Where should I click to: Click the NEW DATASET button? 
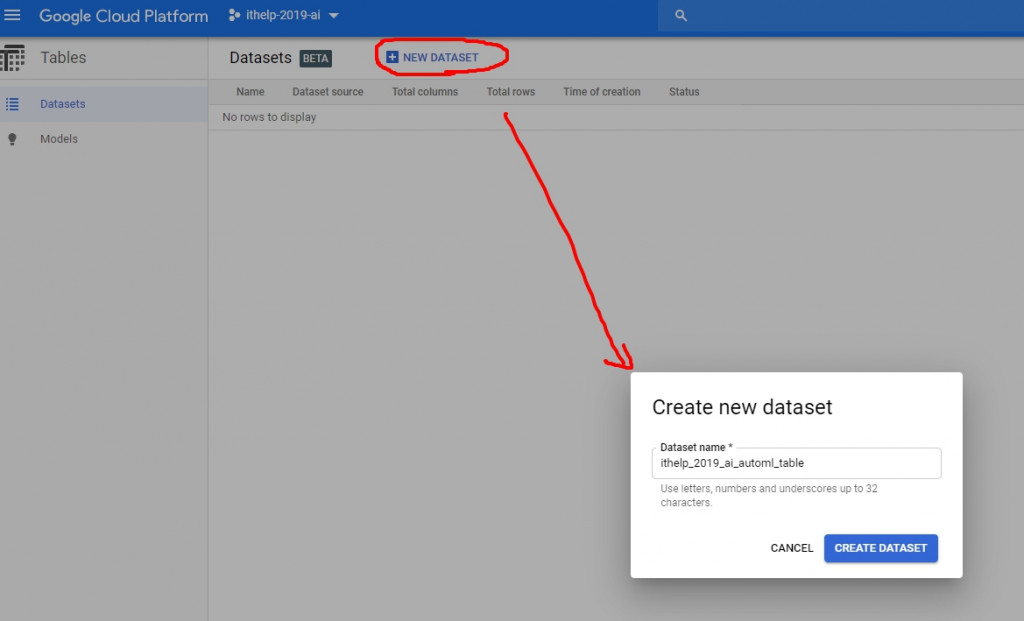pyautogui.click(x=432, y=57)
